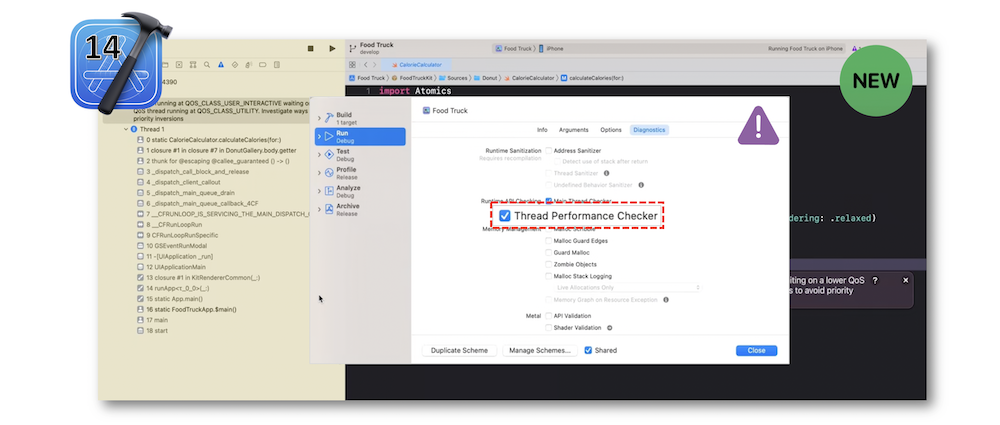Enable Metal API Validation checkbox
1000x425 pixels.
[x=548, y=316]
